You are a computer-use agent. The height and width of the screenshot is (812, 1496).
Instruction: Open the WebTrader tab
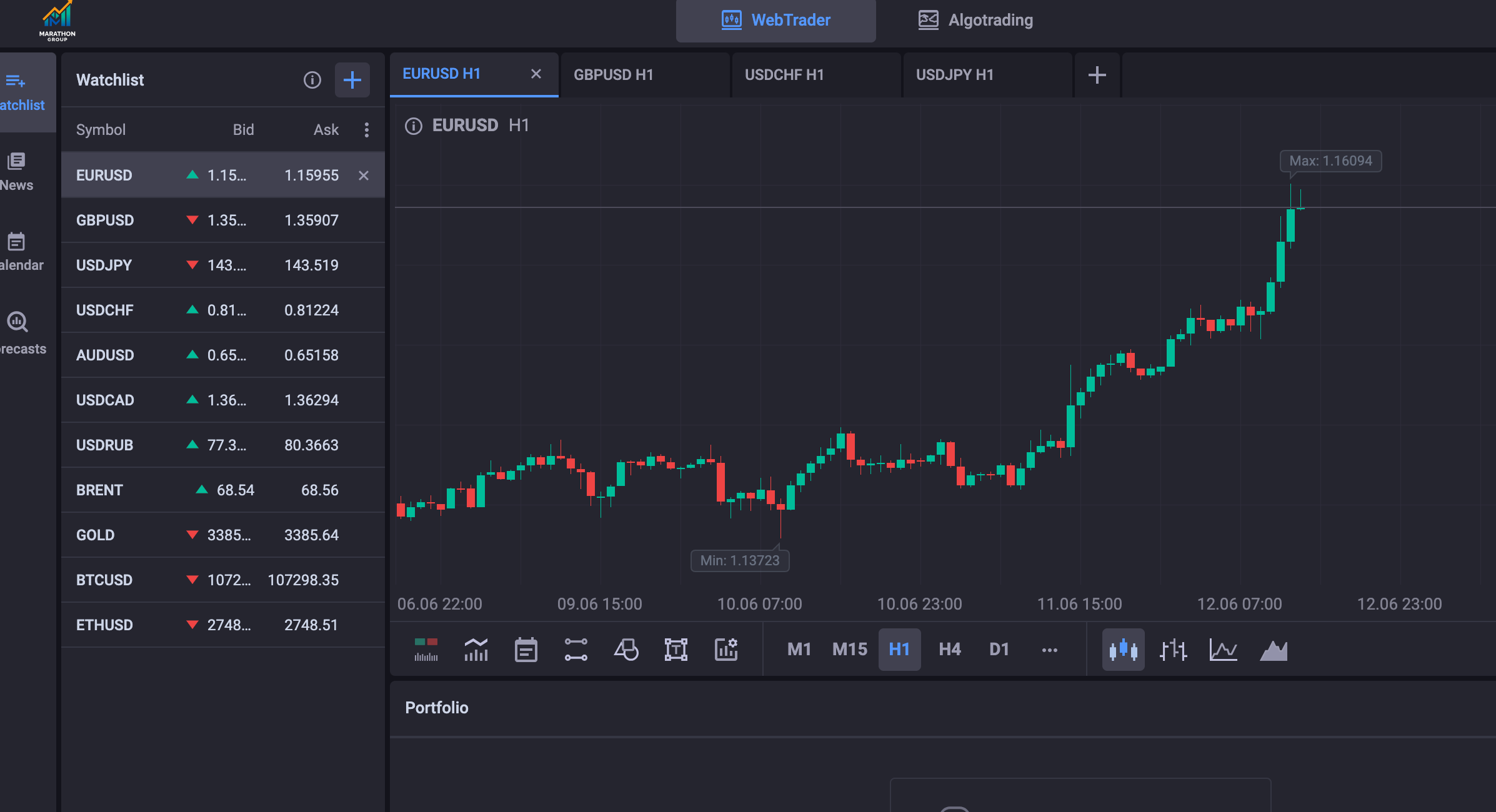[776, 21]
